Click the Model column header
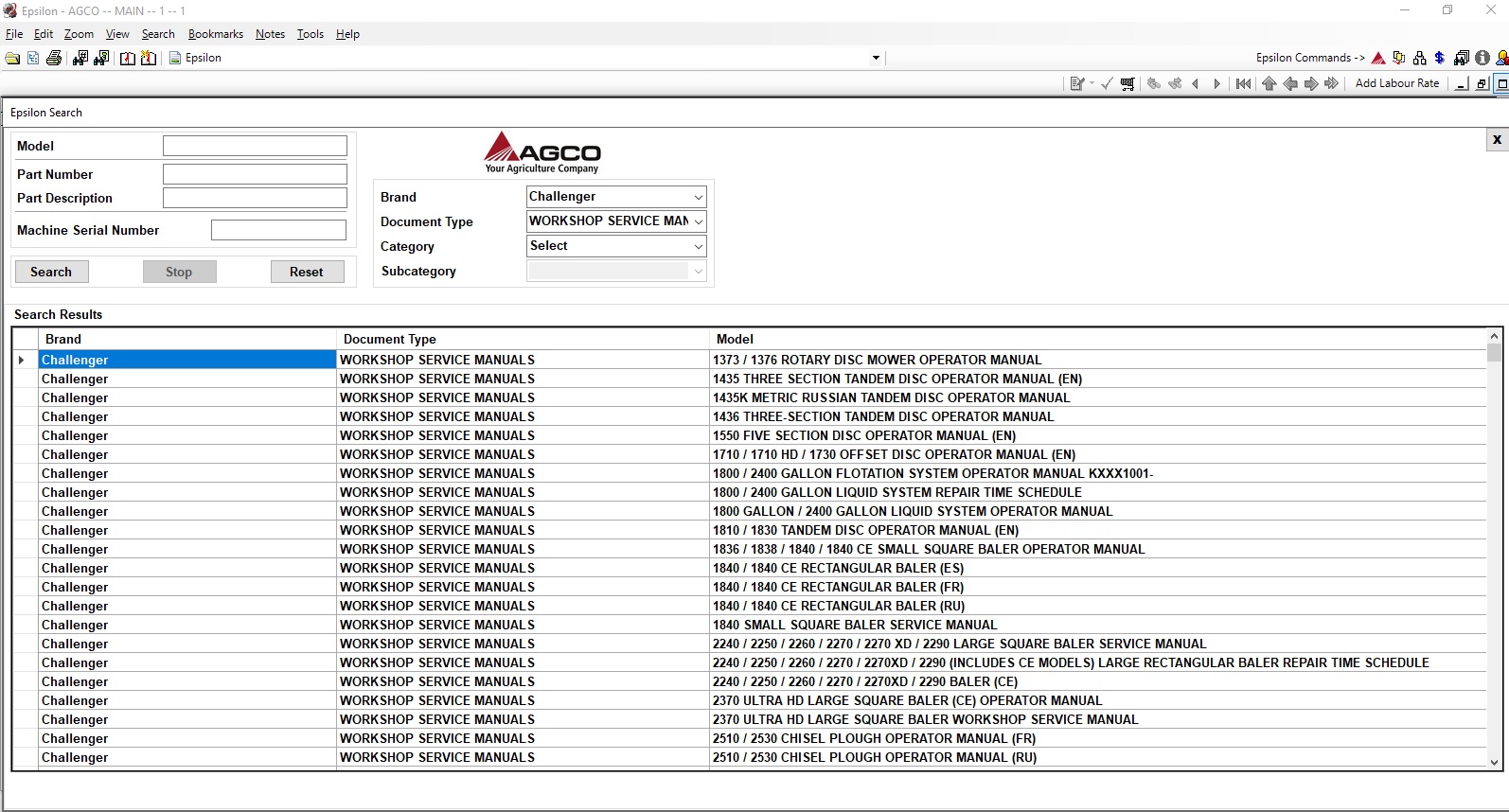1509x812 pixels. (1098, 339)
